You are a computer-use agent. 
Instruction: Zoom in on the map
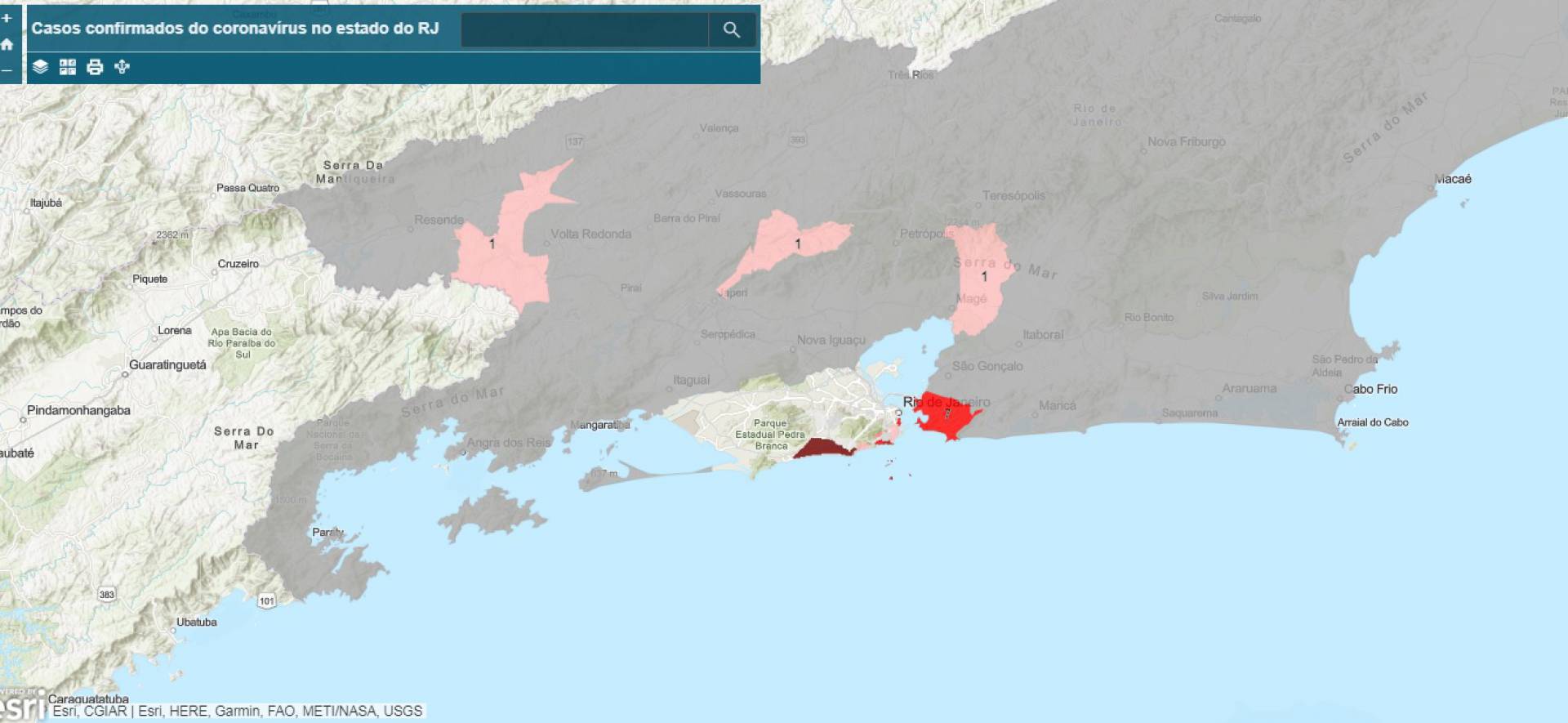pyautogui.click(x=7, y=17)
